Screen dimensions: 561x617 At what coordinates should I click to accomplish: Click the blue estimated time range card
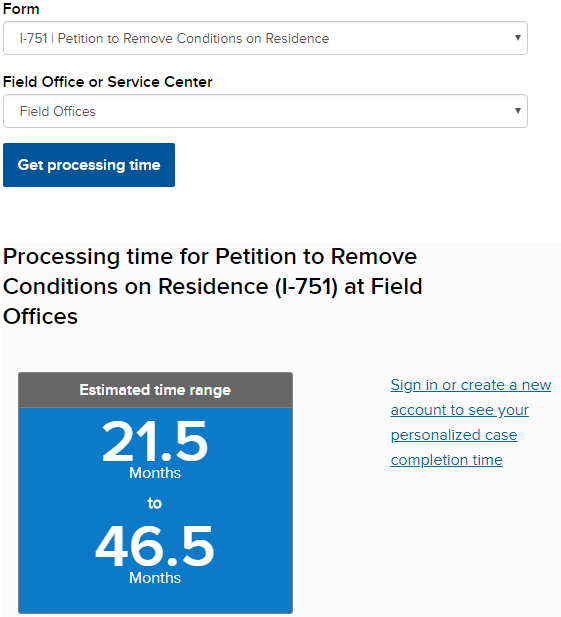155,510
